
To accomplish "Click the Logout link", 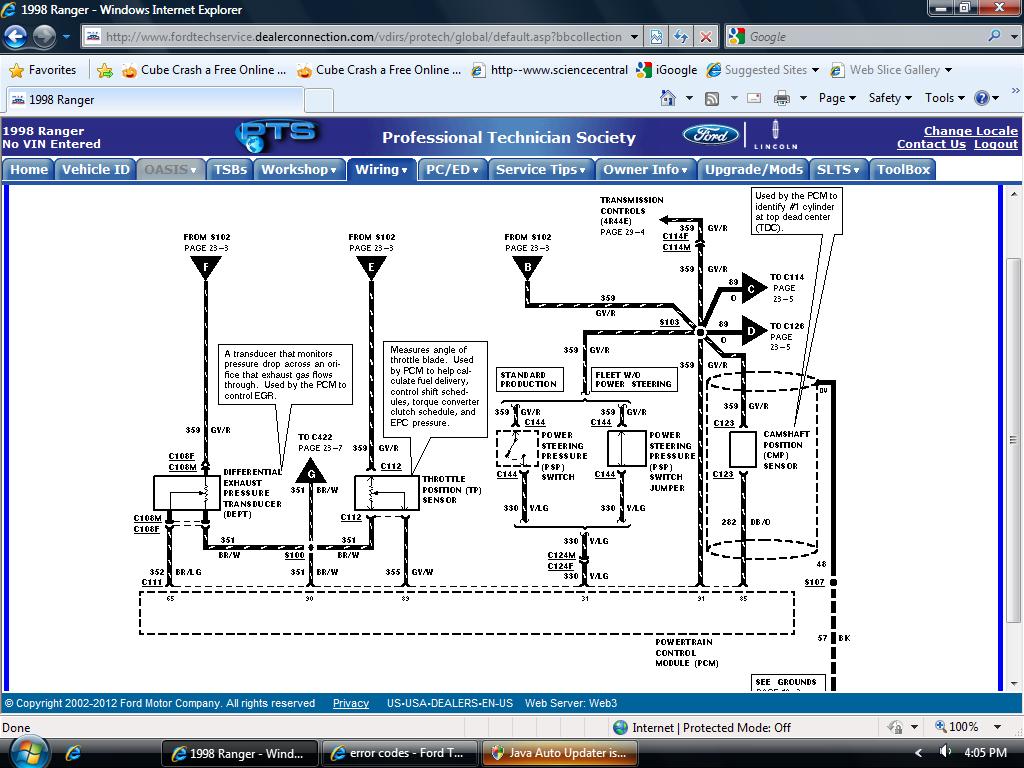I will point(996,144).
